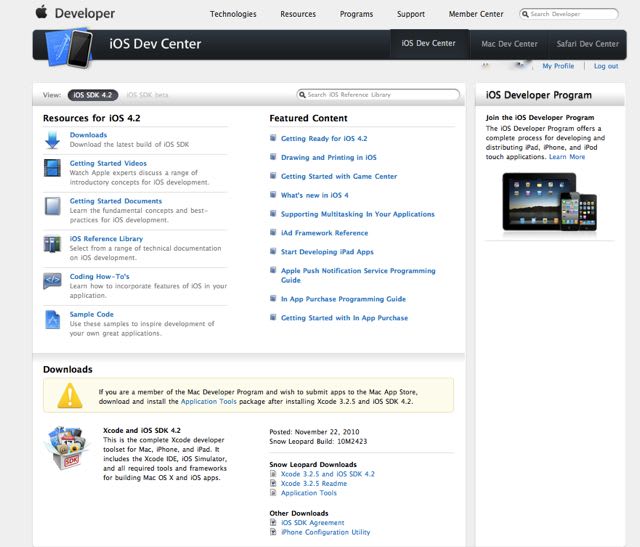Image resolution: width=640 pixels, height=547 pixels.
Task: Click the Getting Started Documents page icon
Action: tap(52, 206)
